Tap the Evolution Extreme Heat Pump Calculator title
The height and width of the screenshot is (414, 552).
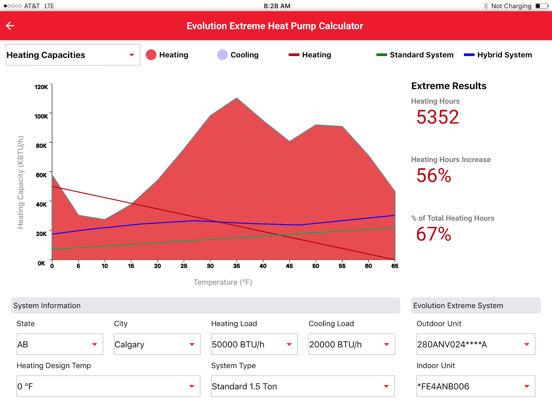275,26
